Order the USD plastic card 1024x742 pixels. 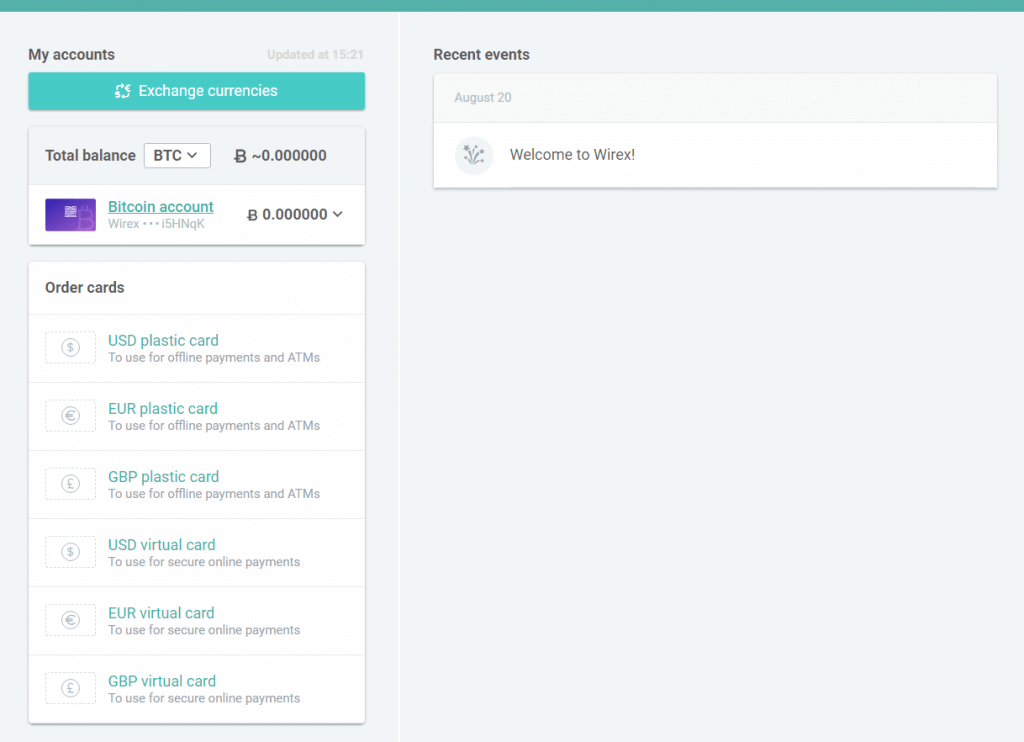tap(163, 340)
